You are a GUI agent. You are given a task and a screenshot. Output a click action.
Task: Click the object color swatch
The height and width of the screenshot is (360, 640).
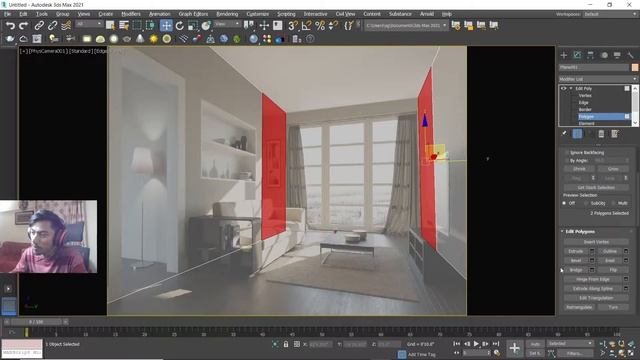click(635, 67)
